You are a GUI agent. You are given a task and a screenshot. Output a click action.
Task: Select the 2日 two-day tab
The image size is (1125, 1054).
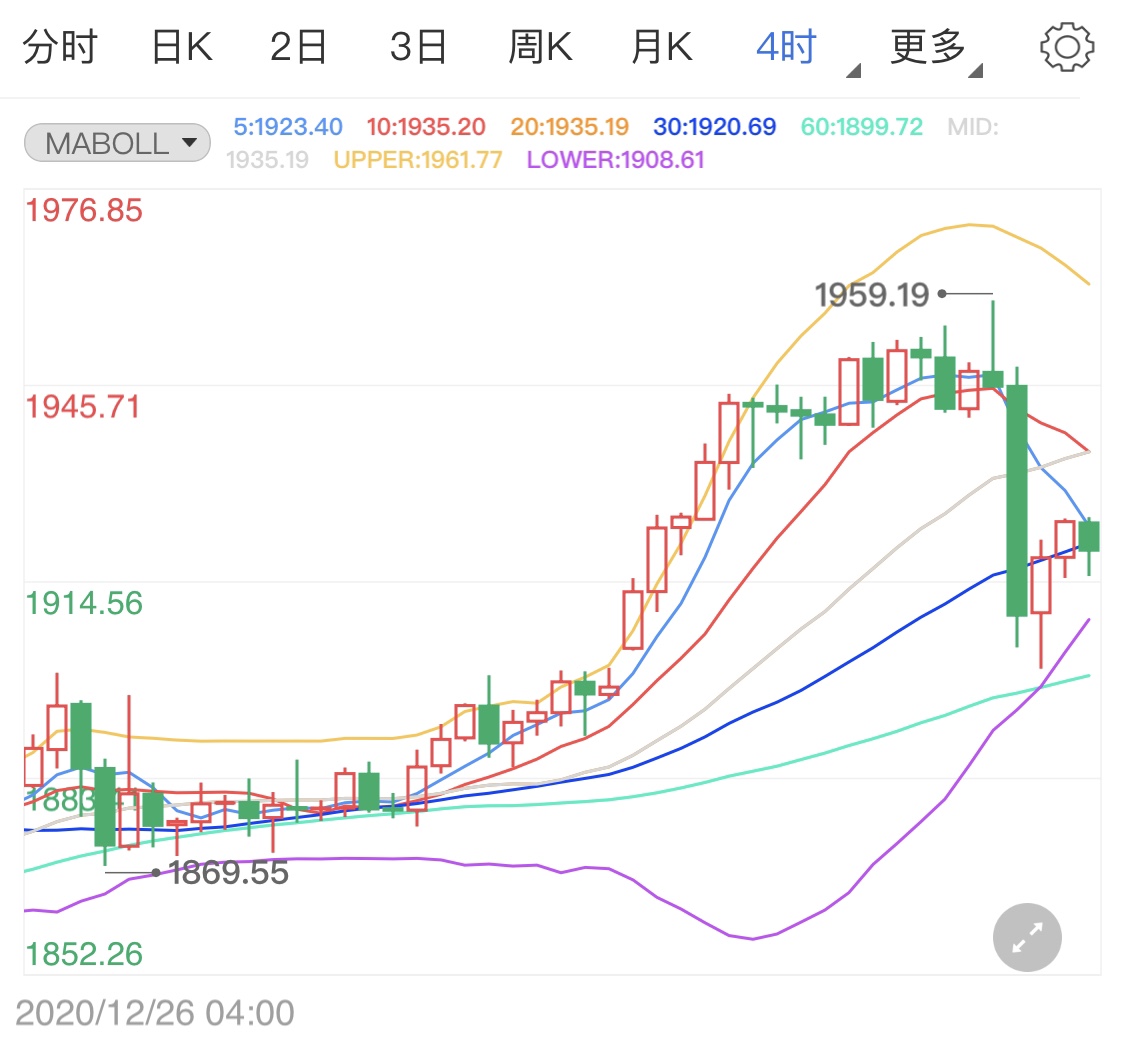pos(298,47)
